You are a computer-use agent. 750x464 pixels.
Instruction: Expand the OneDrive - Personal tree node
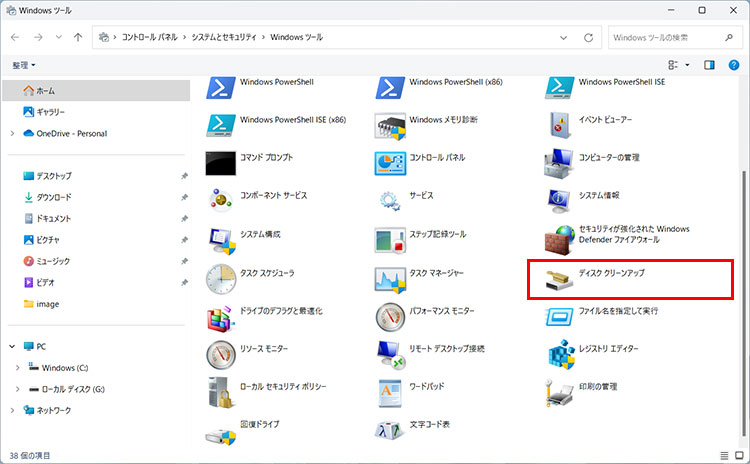coord(12,133)
